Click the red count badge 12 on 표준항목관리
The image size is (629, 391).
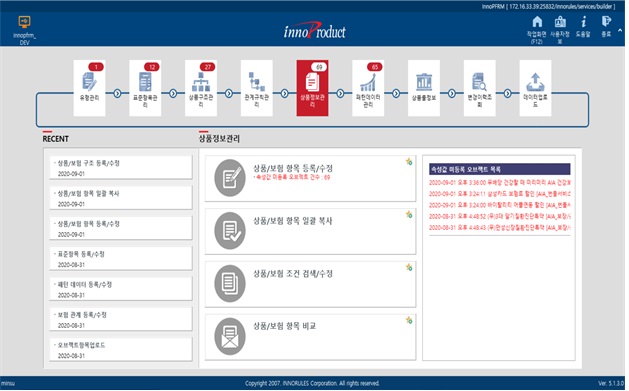pyautogui.click(x=152, y=67)
